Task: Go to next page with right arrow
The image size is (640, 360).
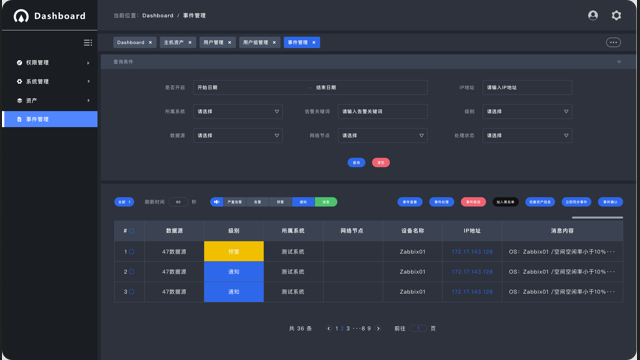Action: tap(378, 329)
